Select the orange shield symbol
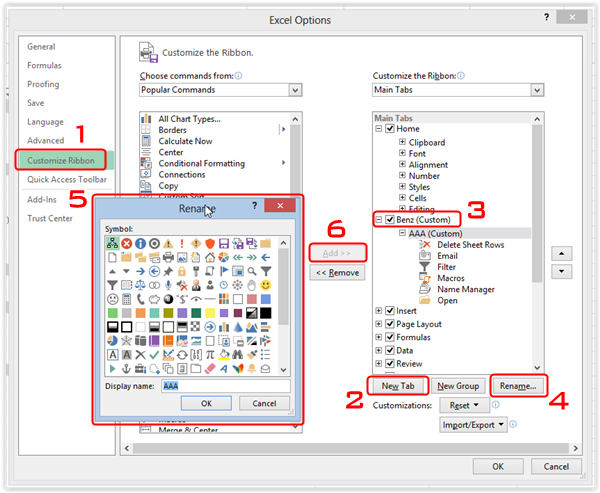Viewport: 600px width, 493px height. coord(210,243)
